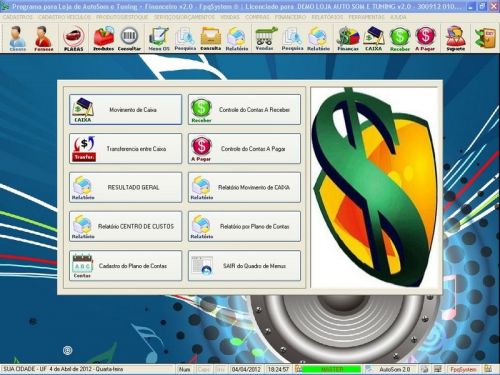This screenshot has width=500, height=375.
Task: Open Controle de Contas A Pagar
Action: coord(244,149)
